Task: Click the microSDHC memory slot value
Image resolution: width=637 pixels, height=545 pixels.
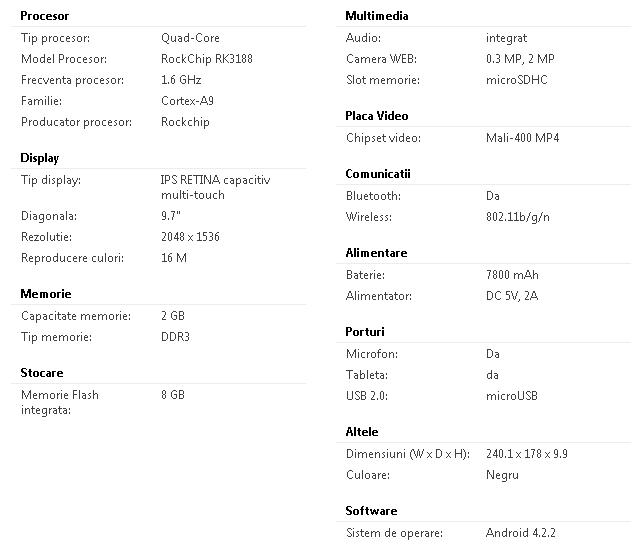Action: point(516,80)
